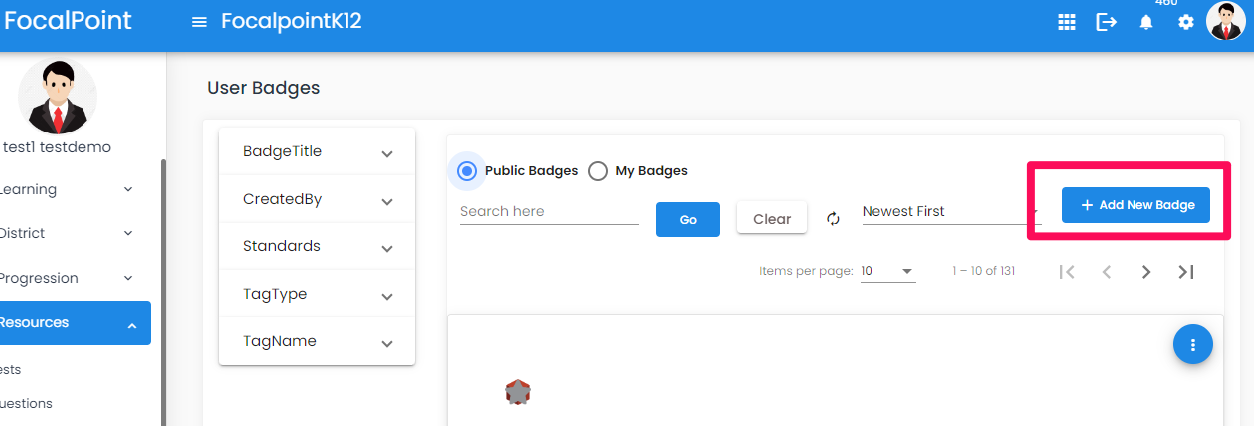Open the apps grid icon
This screenshot has height=426, width=1254.
tap(1067, 22)
